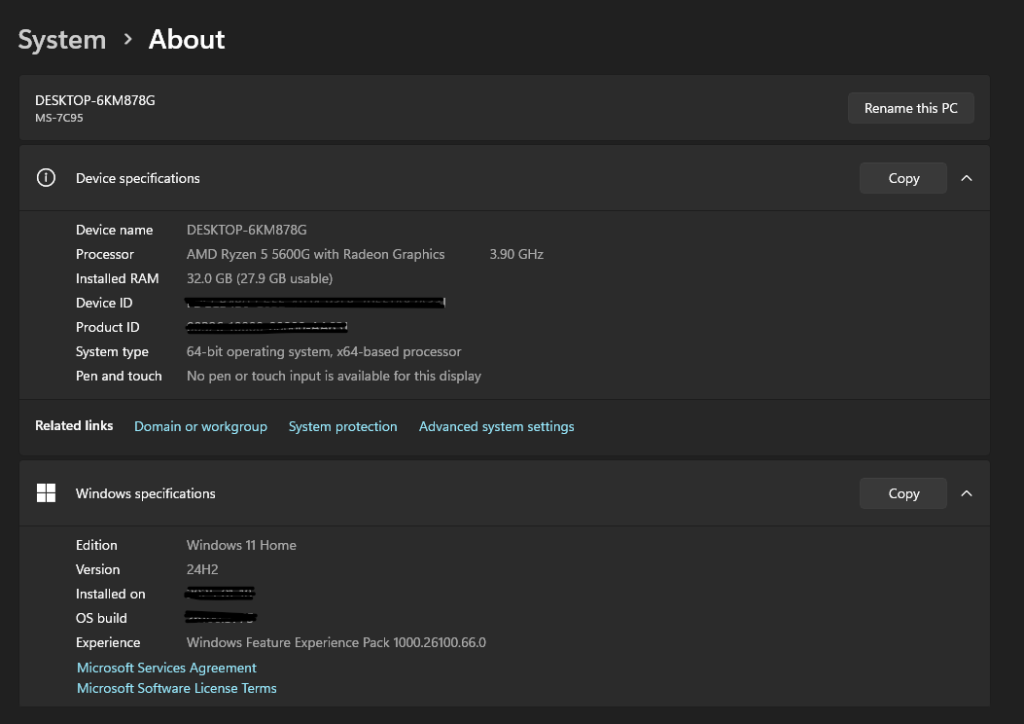Collapse the Device specifications section

pos(966,178)
